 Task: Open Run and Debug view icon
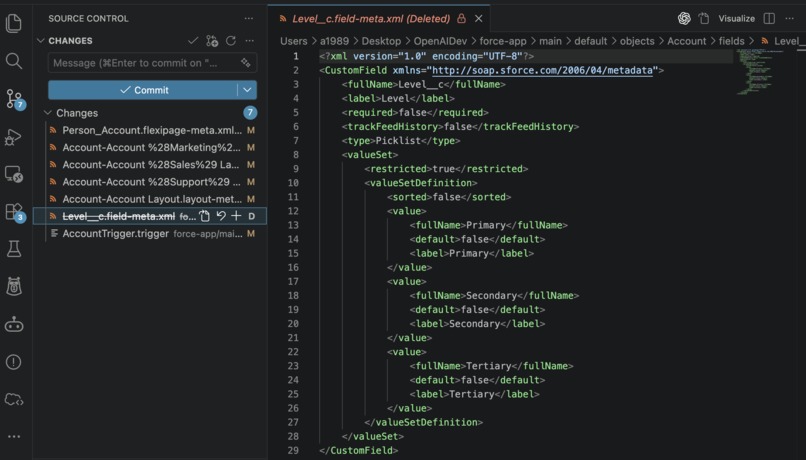click(x=14, y=137)
